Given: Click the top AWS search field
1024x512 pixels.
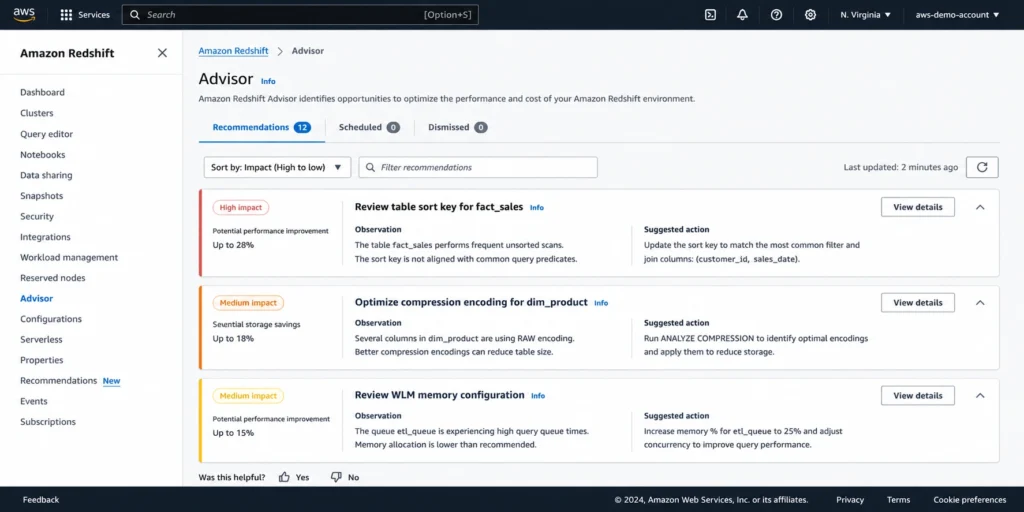Looking at the screenshot, I should pos(300,14).
